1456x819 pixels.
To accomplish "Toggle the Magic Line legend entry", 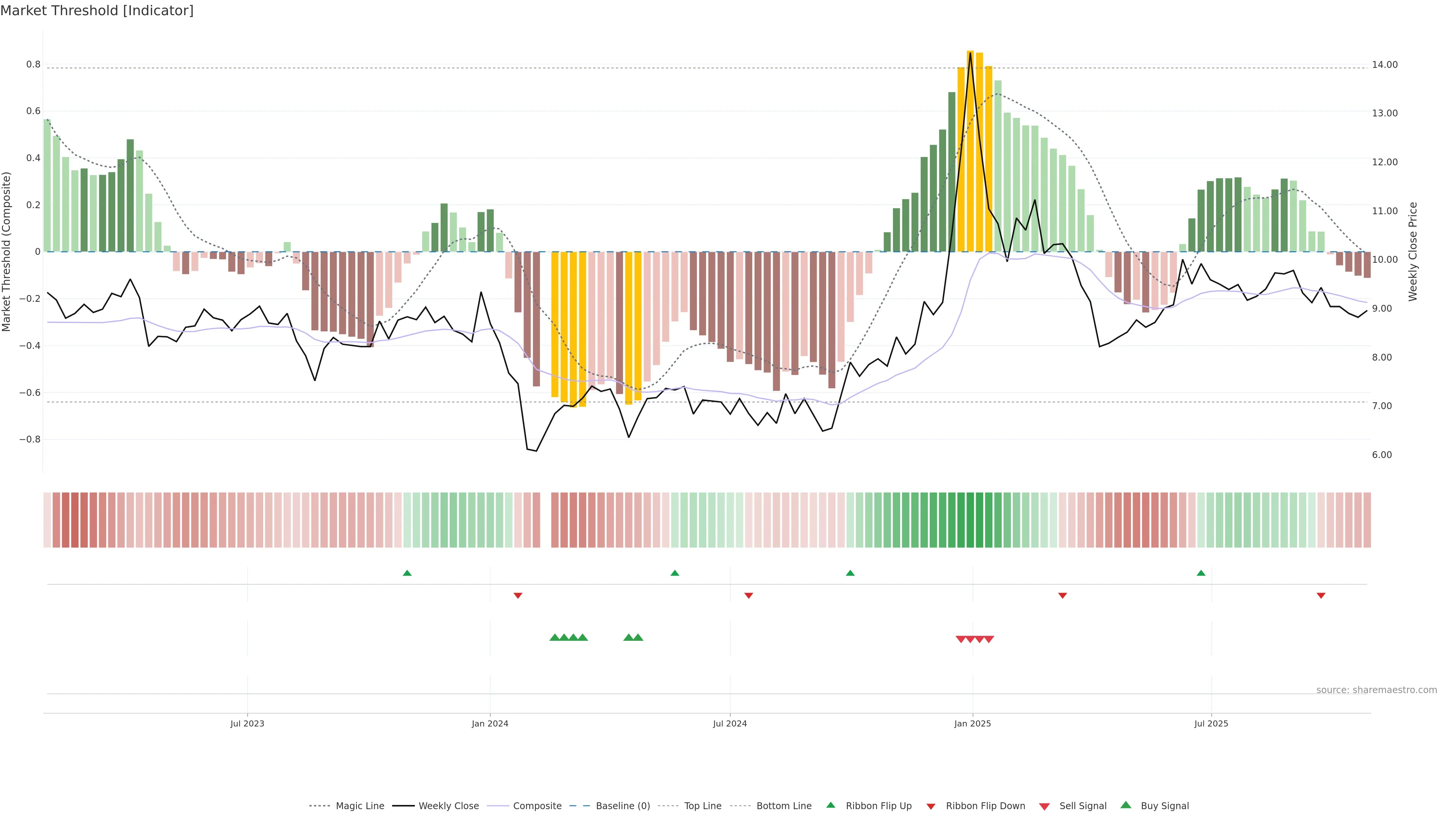I will click(359, 806).
